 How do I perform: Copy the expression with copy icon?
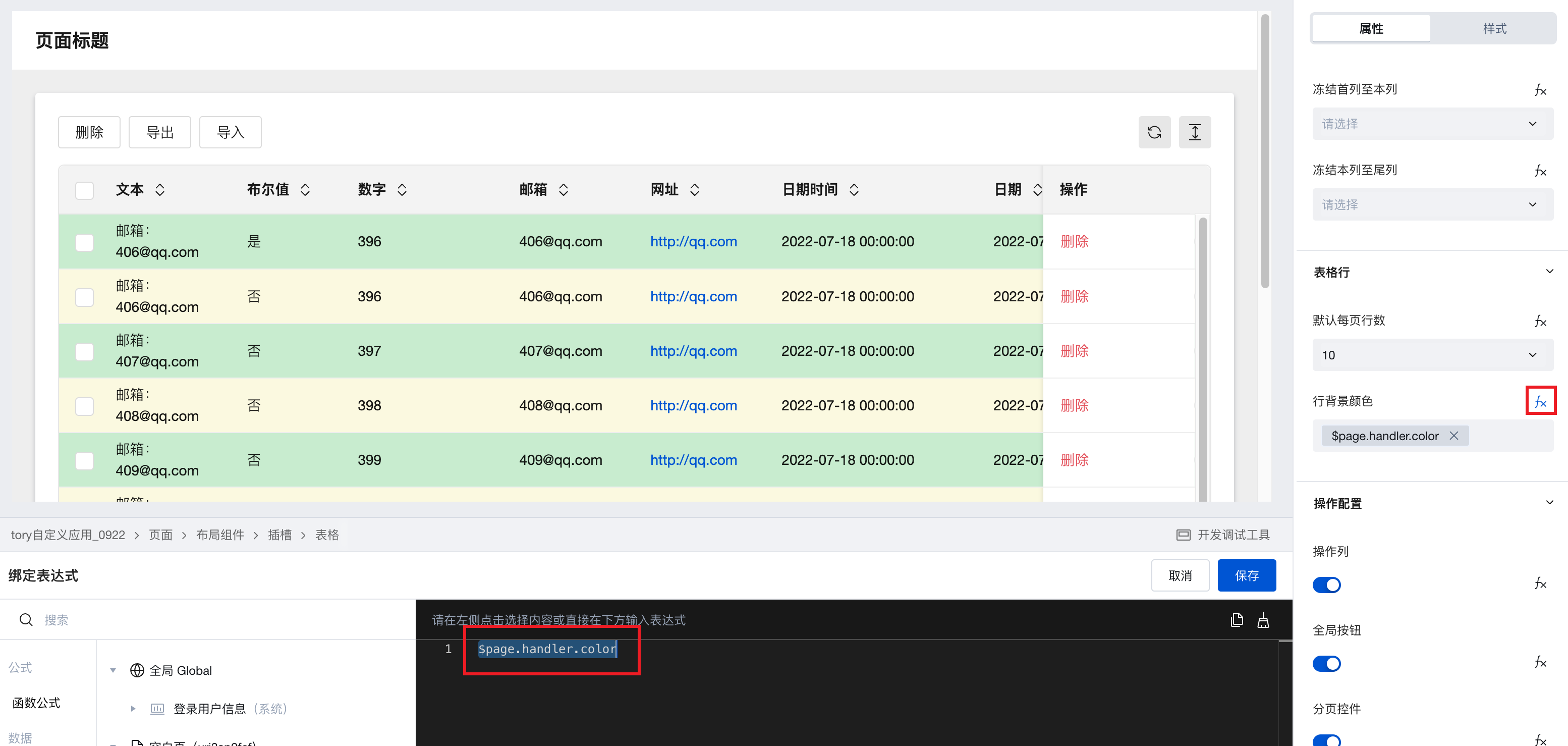tap(1236, 620)
